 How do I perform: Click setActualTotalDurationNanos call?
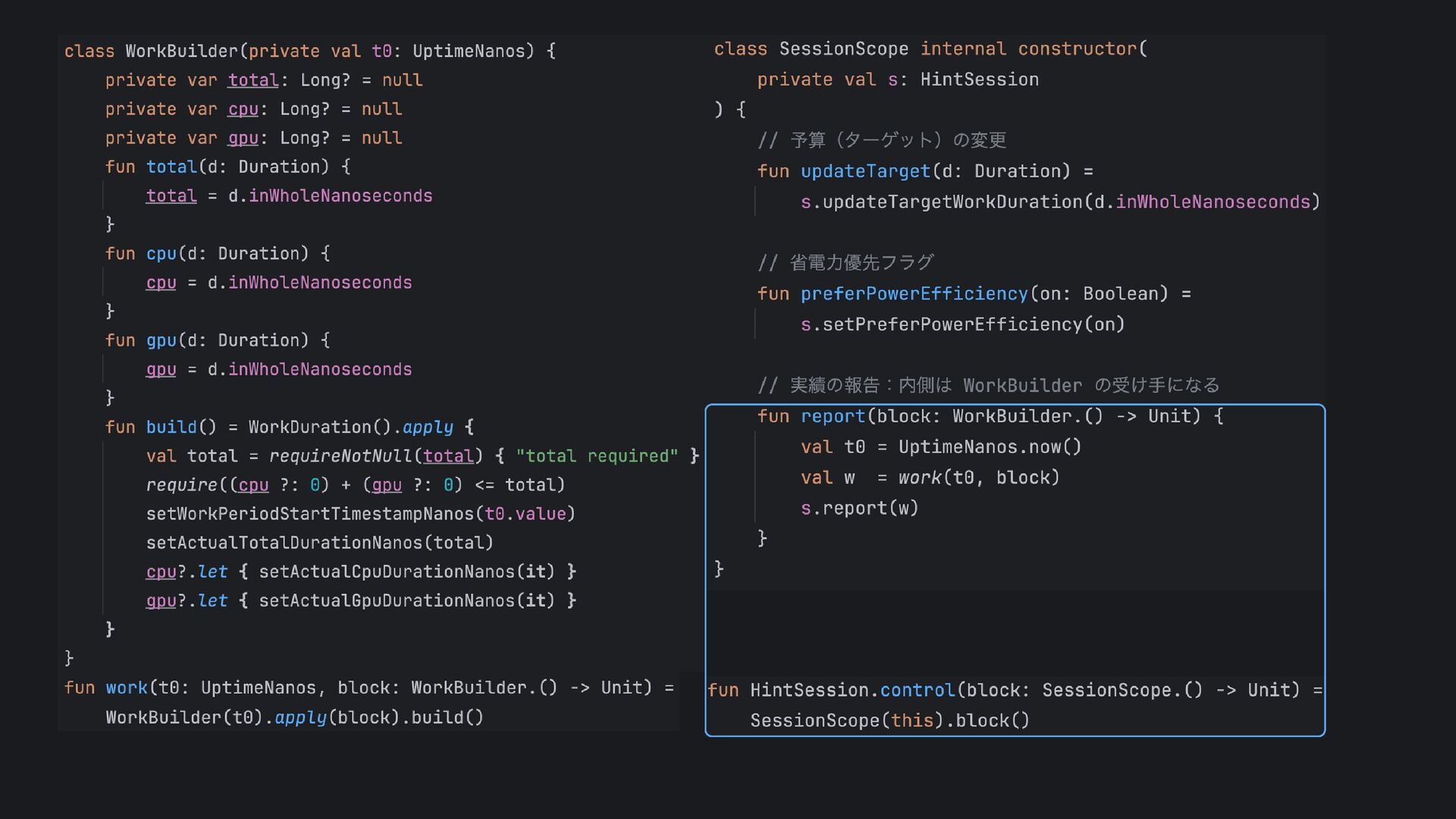[x=284, y=543]
